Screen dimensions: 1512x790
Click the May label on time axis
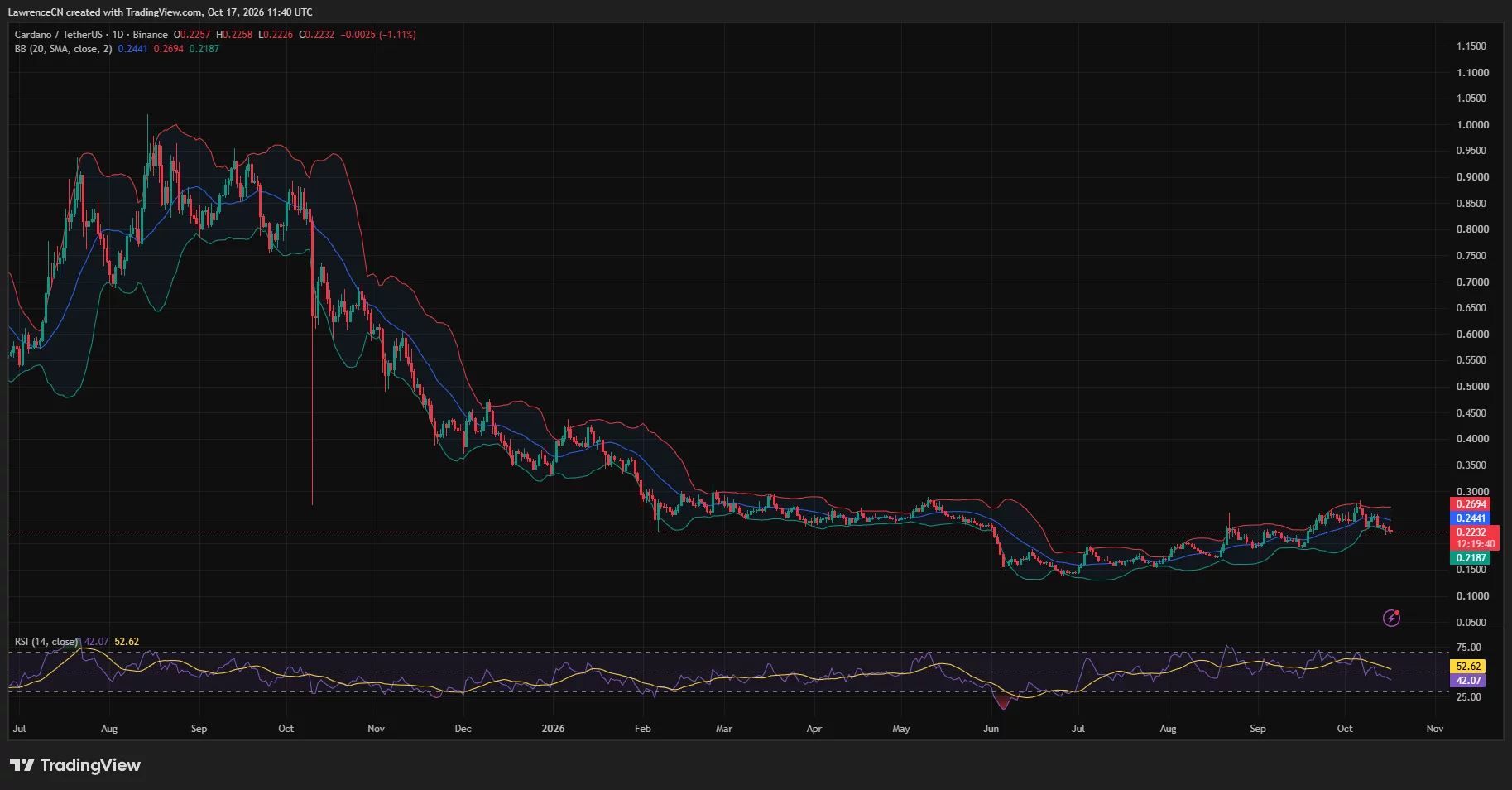pos(901,729)
